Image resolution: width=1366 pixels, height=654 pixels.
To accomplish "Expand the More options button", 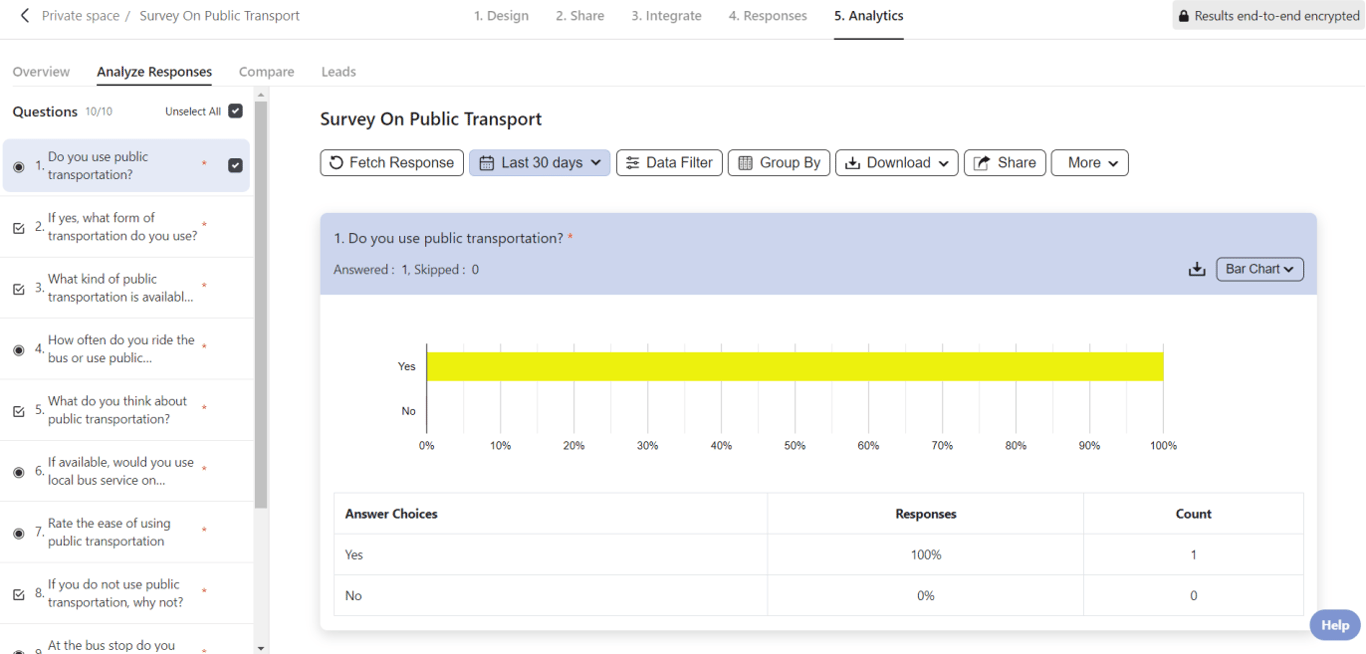I will click(1090, 163).
